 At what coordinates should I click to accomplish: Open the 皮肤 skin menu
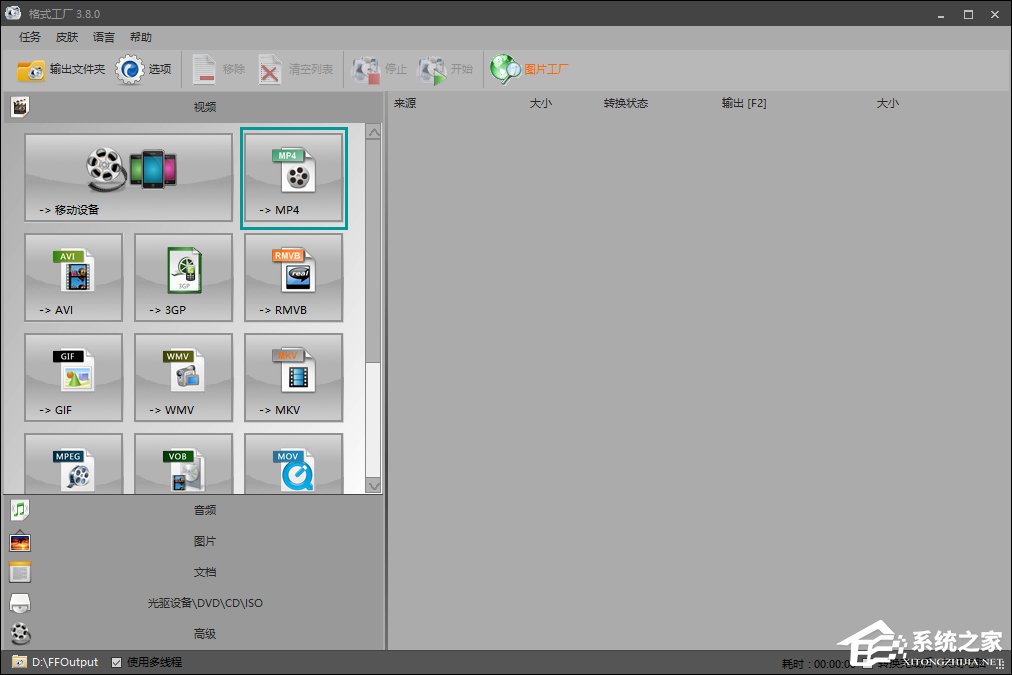tap(66, 37)
